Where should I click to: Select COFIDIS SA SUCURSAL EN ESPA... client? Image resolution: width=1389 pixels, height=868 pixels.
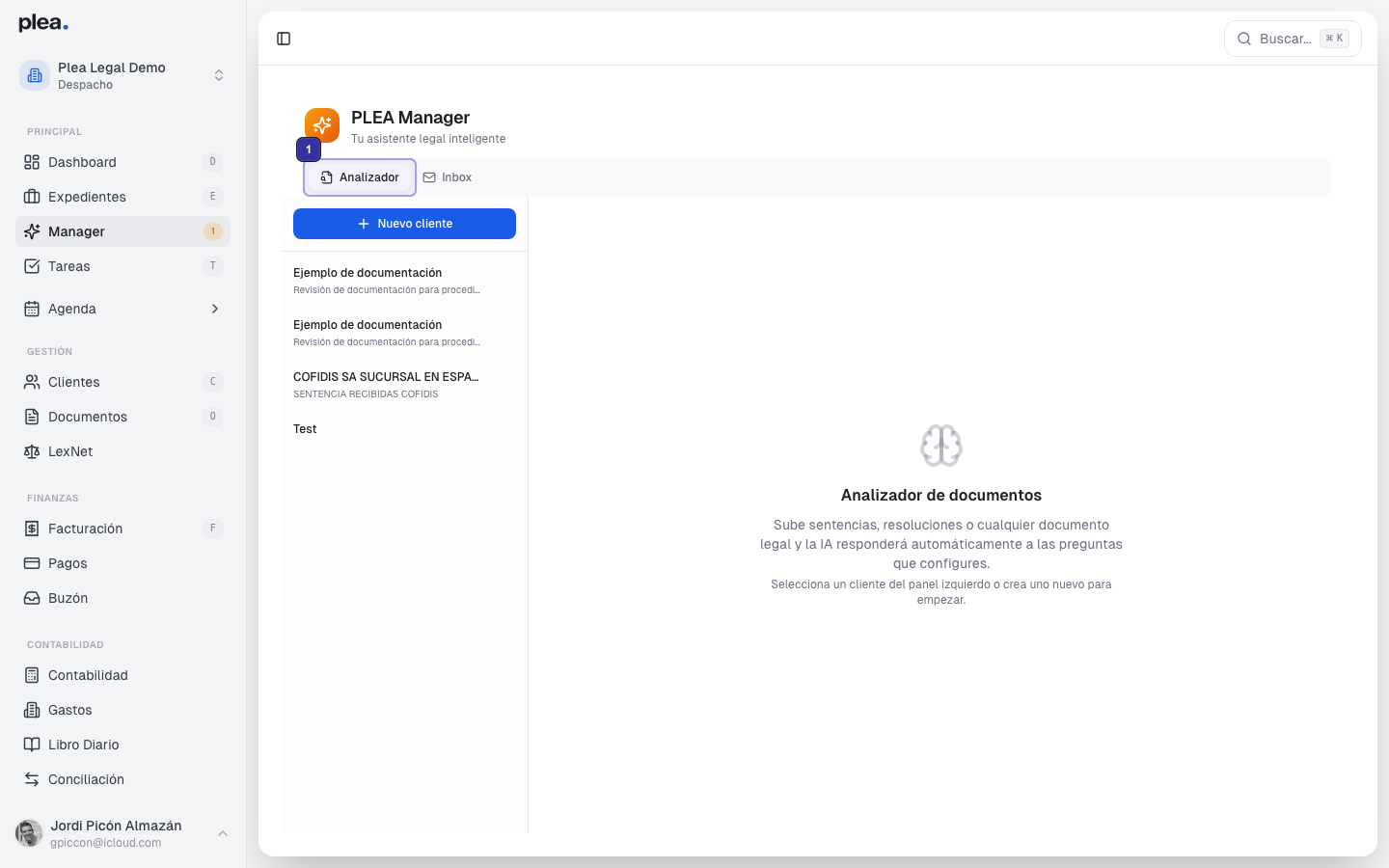pyautogui.click(x=404, y=385)
